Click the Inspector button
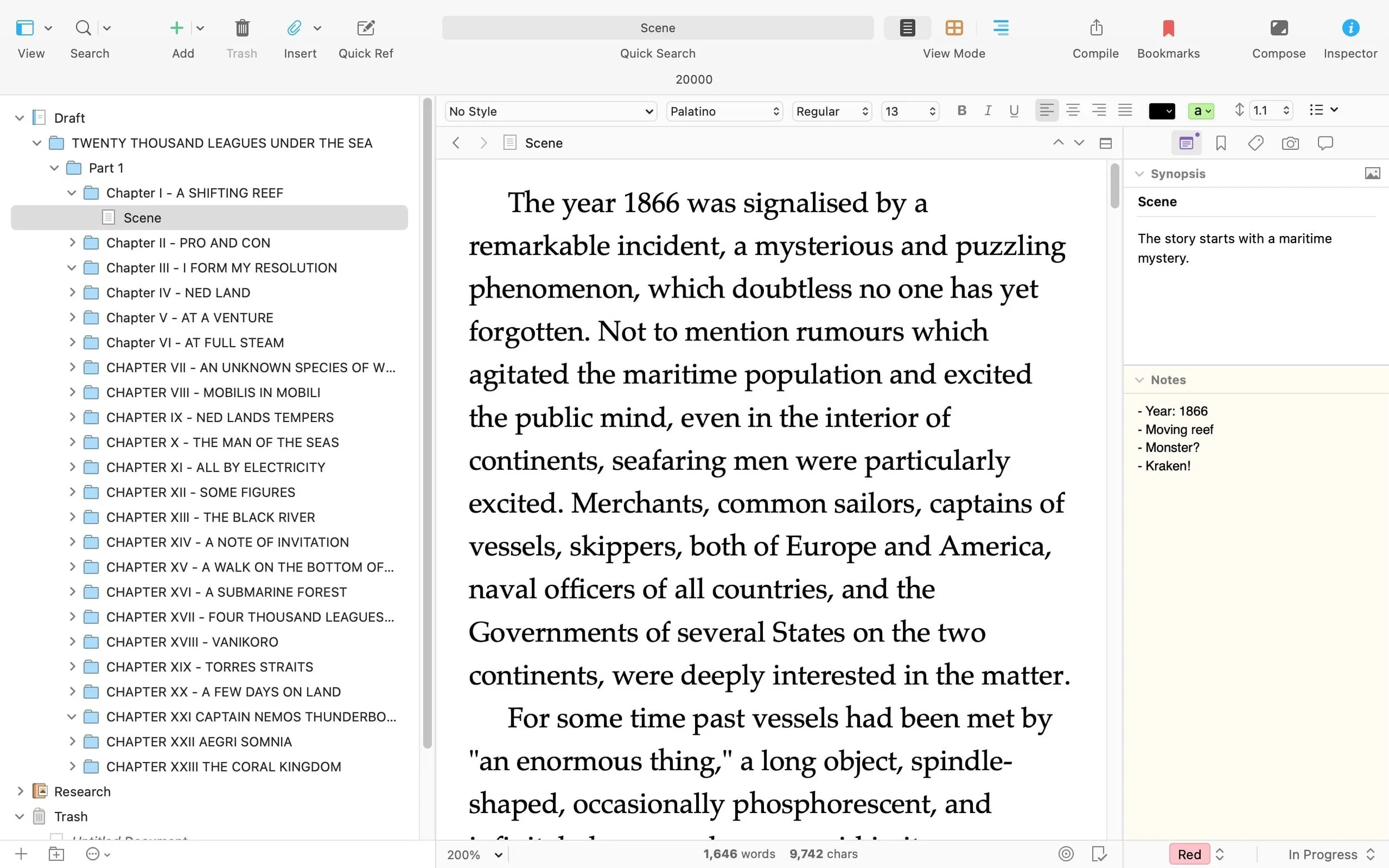The height and width of the screenshot is (868, 1389). 1350,28
